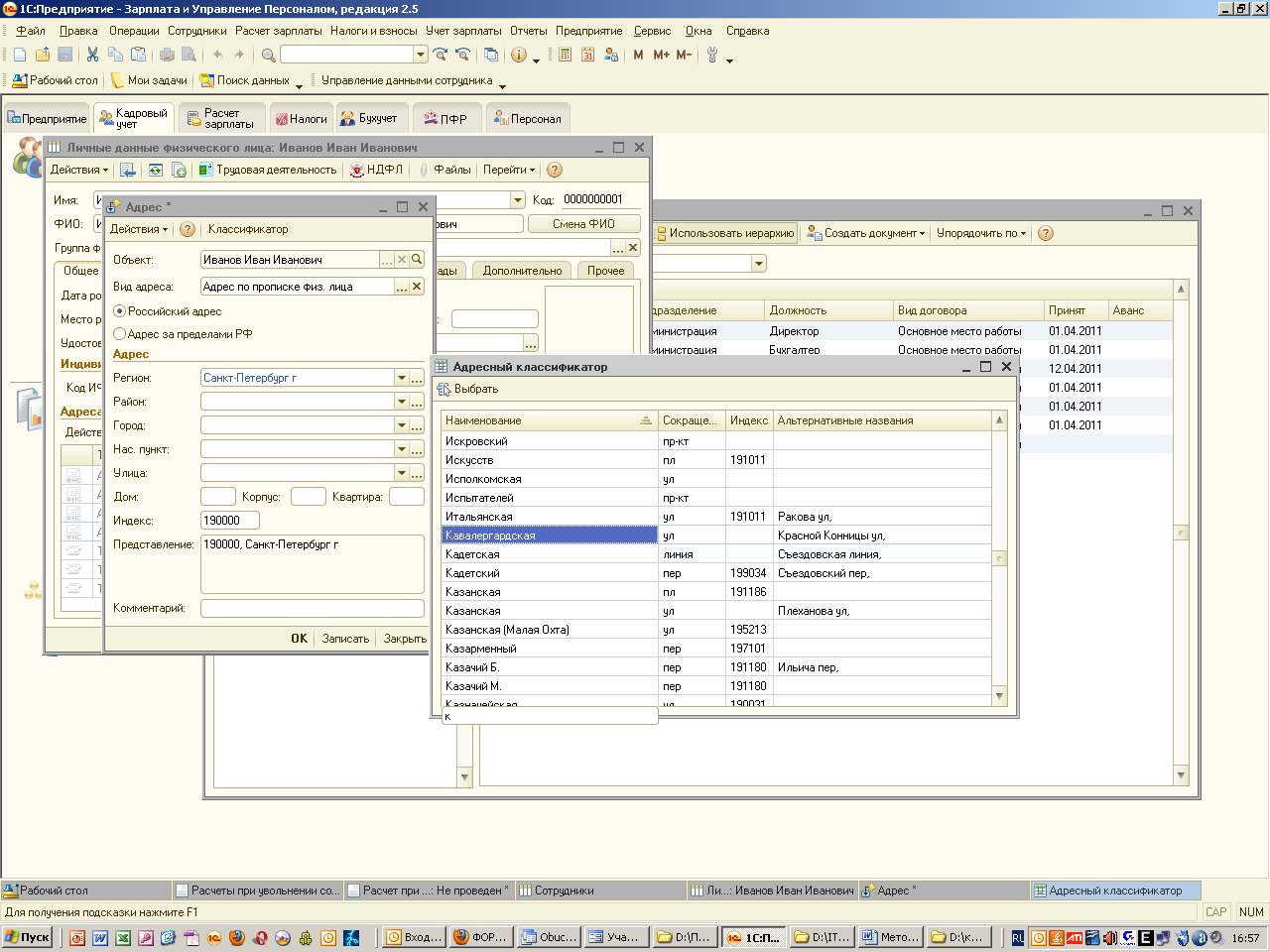Click the Indeks input field with 190000
This screenshot has height=952, width=1270.
pos(229,521)
